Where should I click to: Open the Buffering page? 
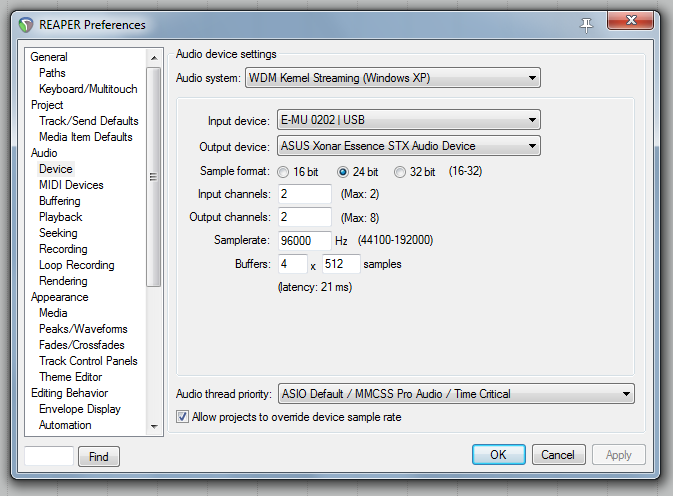[x=60, y=201]
